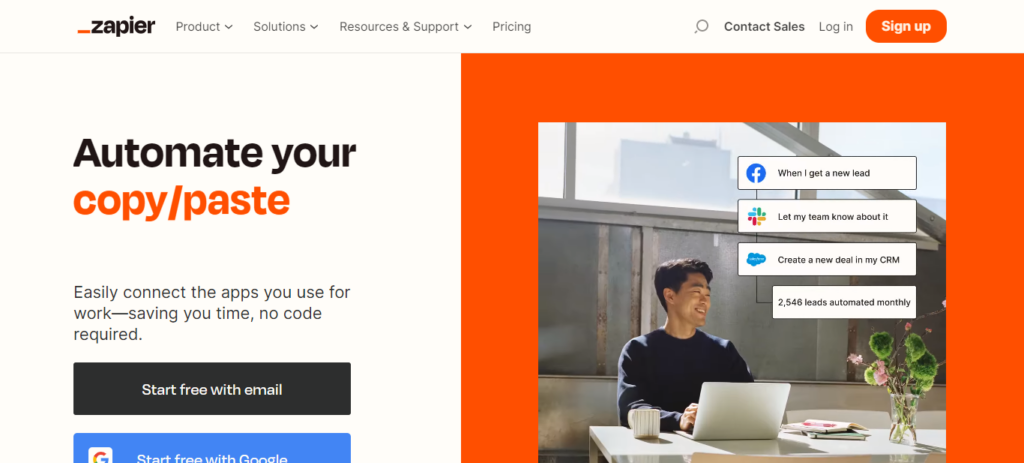The width and height of the screenshot is (1024, 463).
Task: Open the Product menu
Action: tap(204, 27)
